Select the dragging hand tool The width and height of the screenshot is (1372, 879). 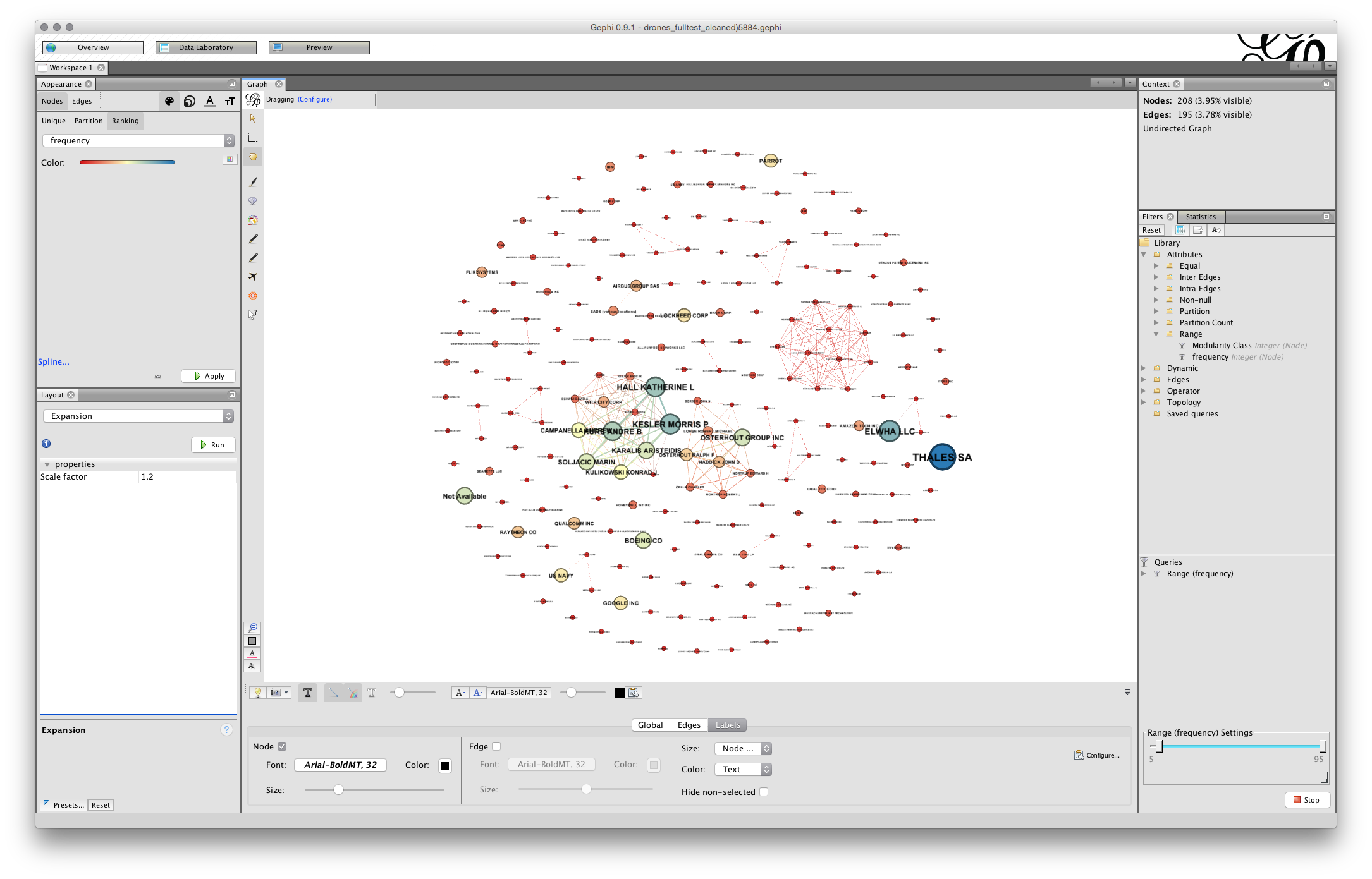pyautogui.click(x=253, y=156)
